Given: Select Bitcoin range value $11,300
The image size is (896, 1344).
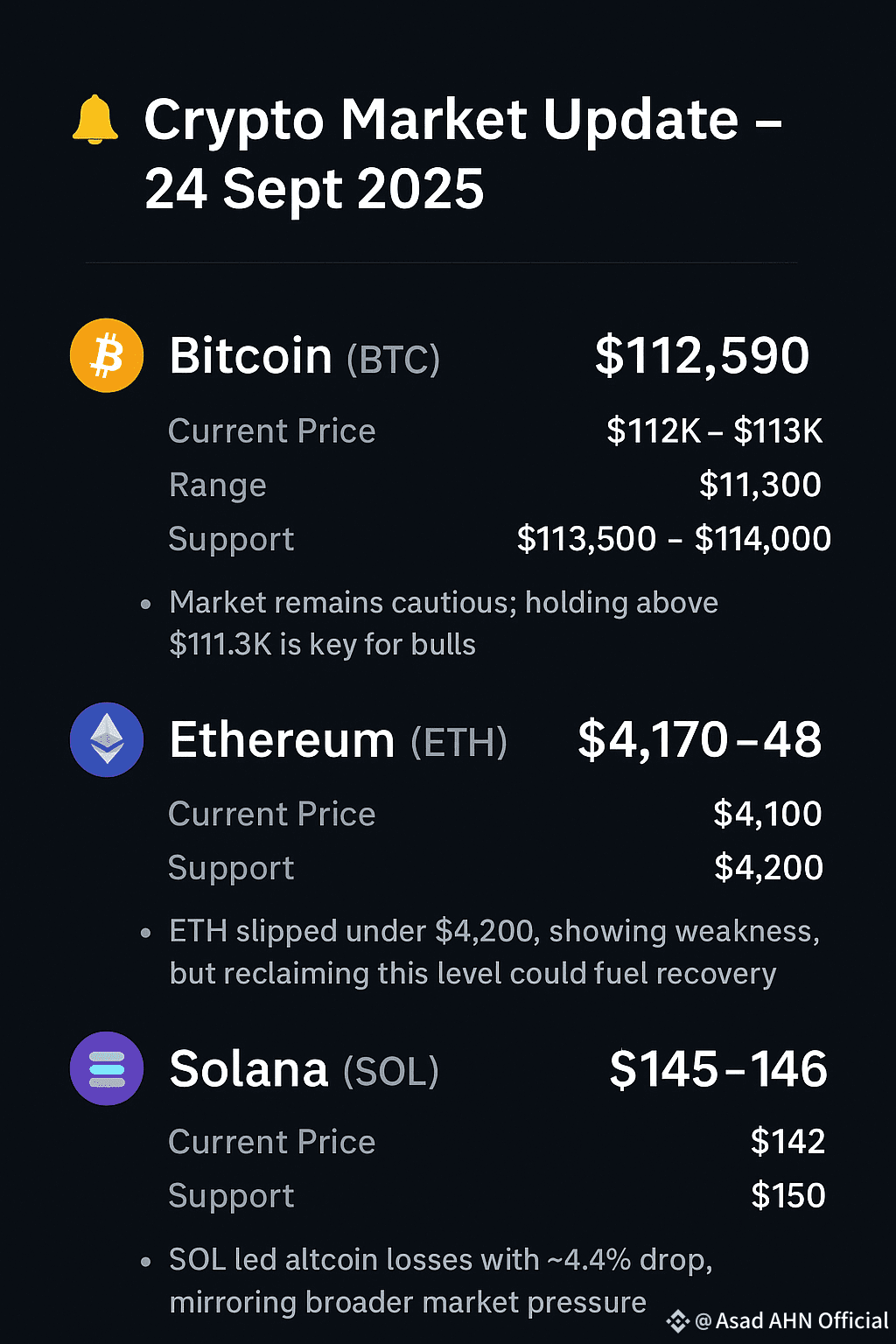Looking at the screenshot, I should click(x=759, y=485).
